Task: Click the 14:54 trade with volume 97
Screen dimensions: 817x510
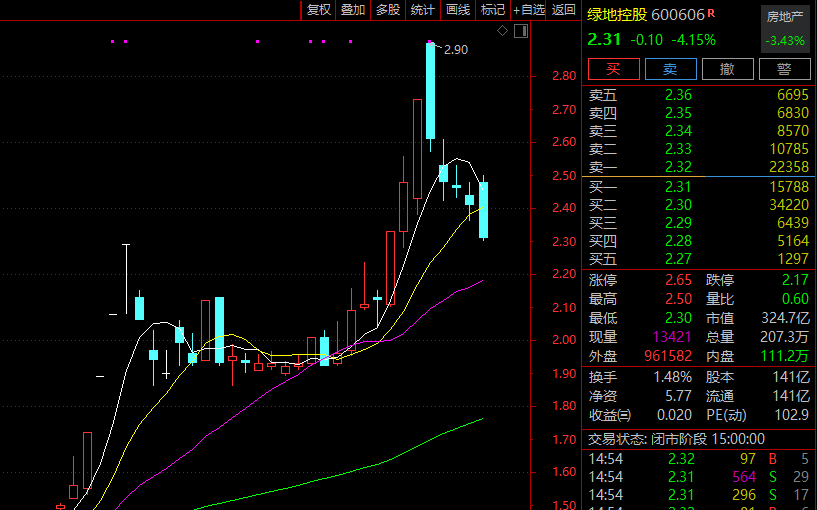Action: (698, 459)
